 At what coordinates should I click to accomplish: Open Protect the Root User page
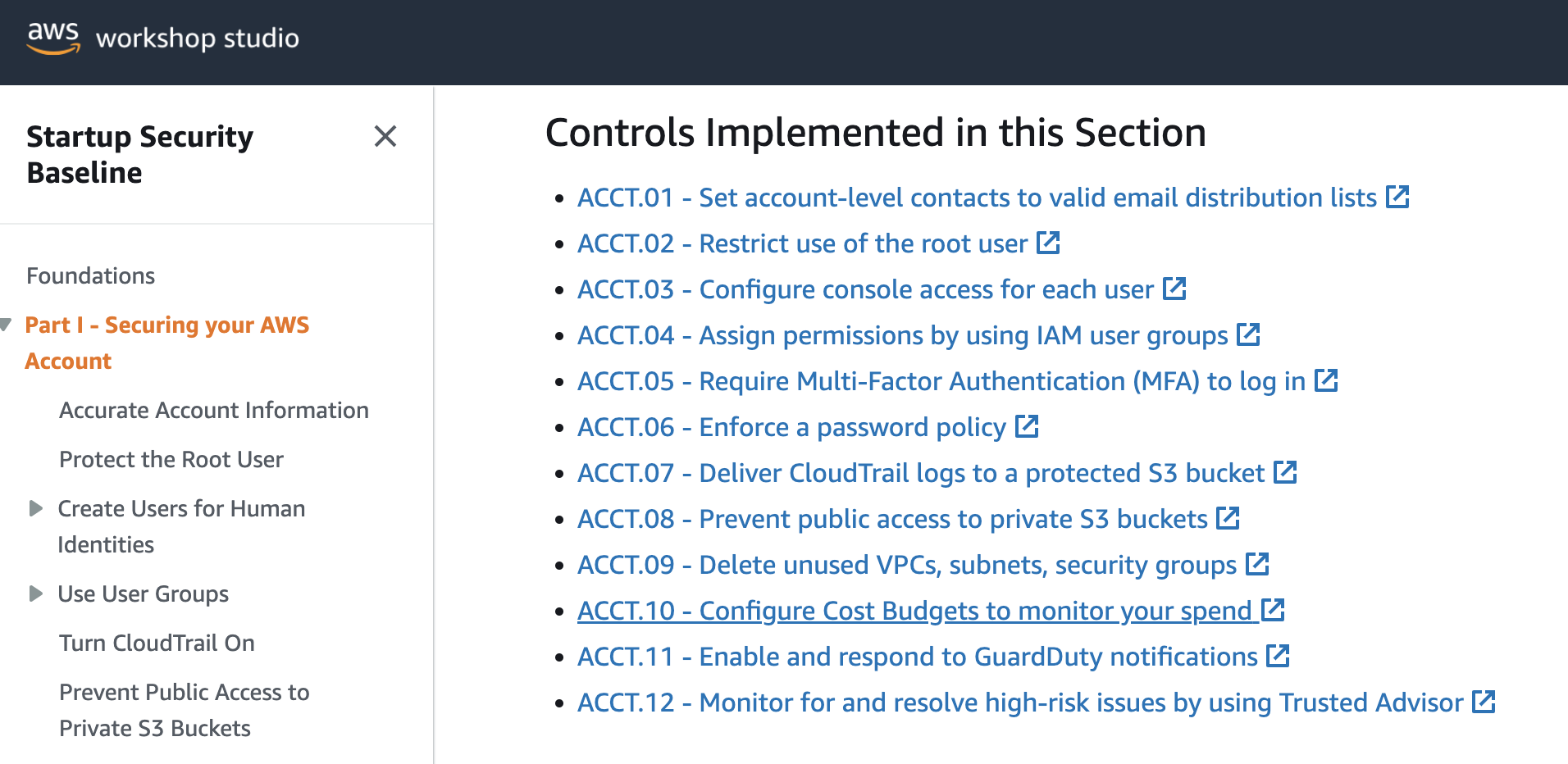click(x=171, y=459)
